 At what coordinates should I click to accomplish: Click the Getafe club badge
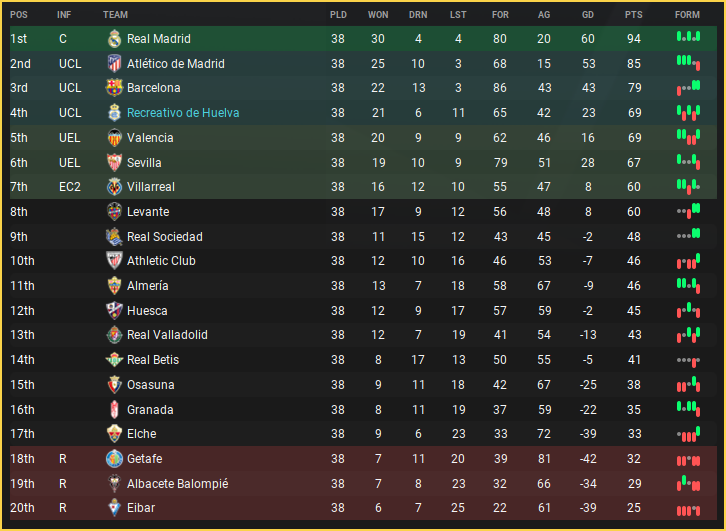114,459
